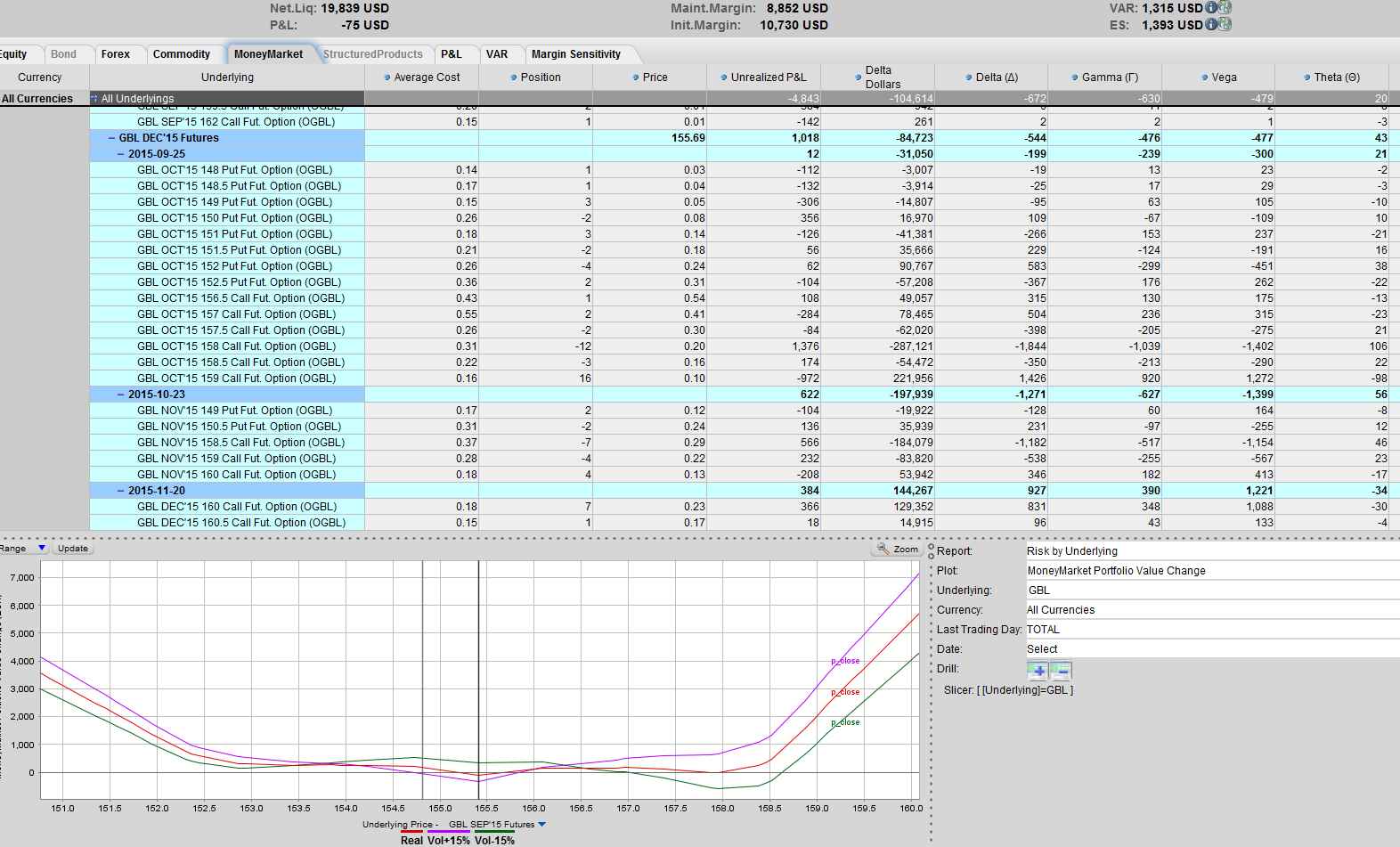Screen dimensions: 1400x847
Task: Open the Date Select field
Action: pos(1212,649)
